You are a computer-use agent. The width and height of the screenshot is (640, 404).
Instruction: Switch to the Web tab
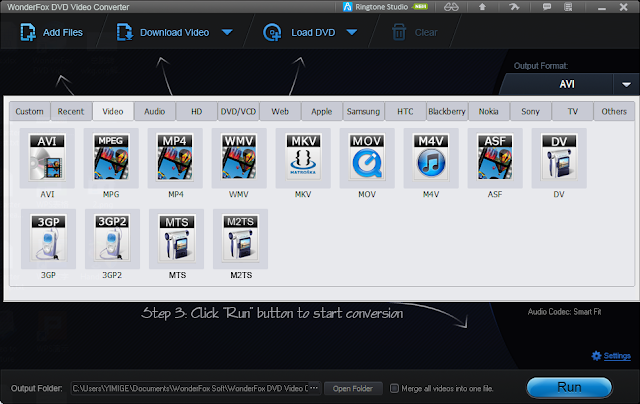280,111
